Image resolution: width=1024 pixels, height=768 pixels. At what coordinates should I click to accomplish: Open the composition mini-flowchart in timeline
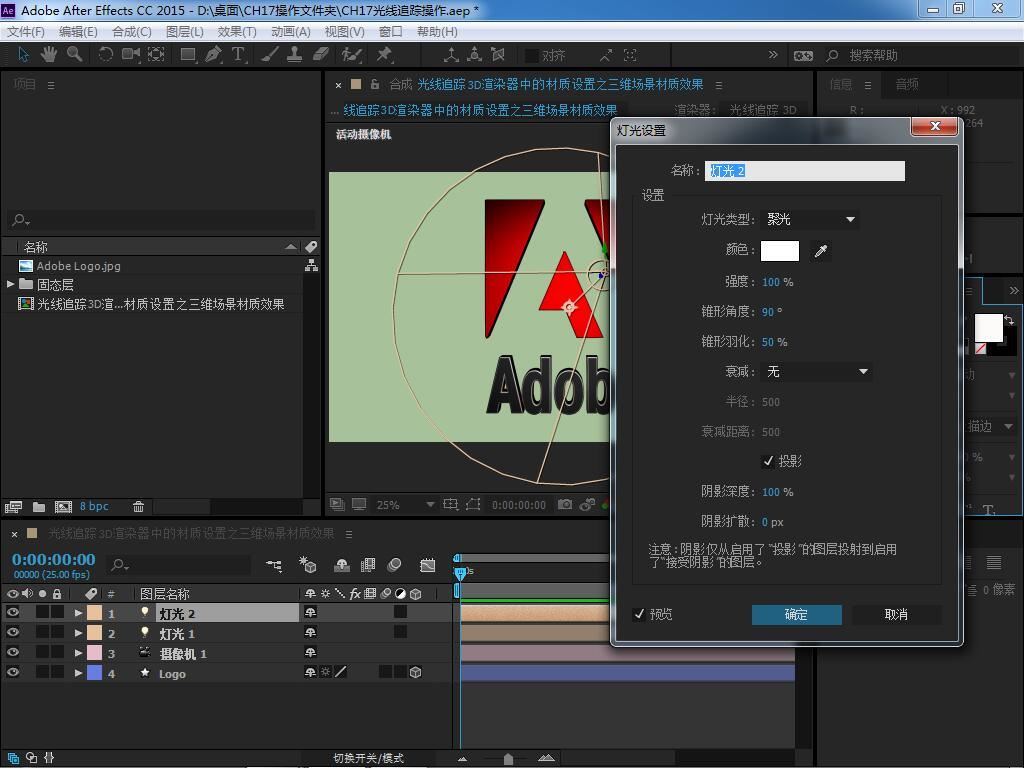pyautogui.click(x=274, y=566)
